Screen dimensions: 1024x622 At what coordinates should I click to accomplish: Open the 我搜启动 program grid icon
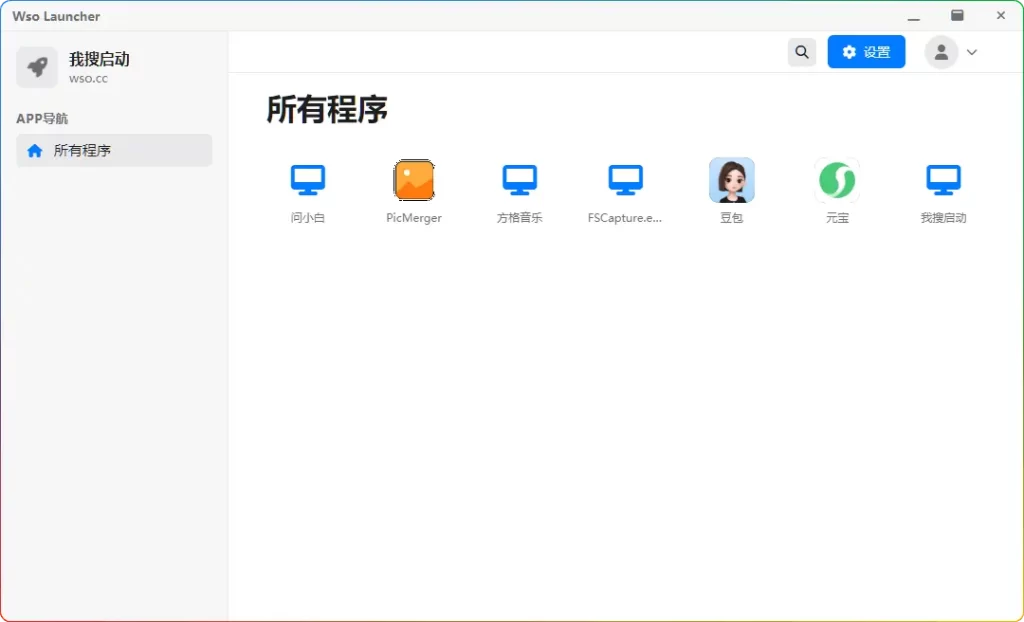pos(944,180)
